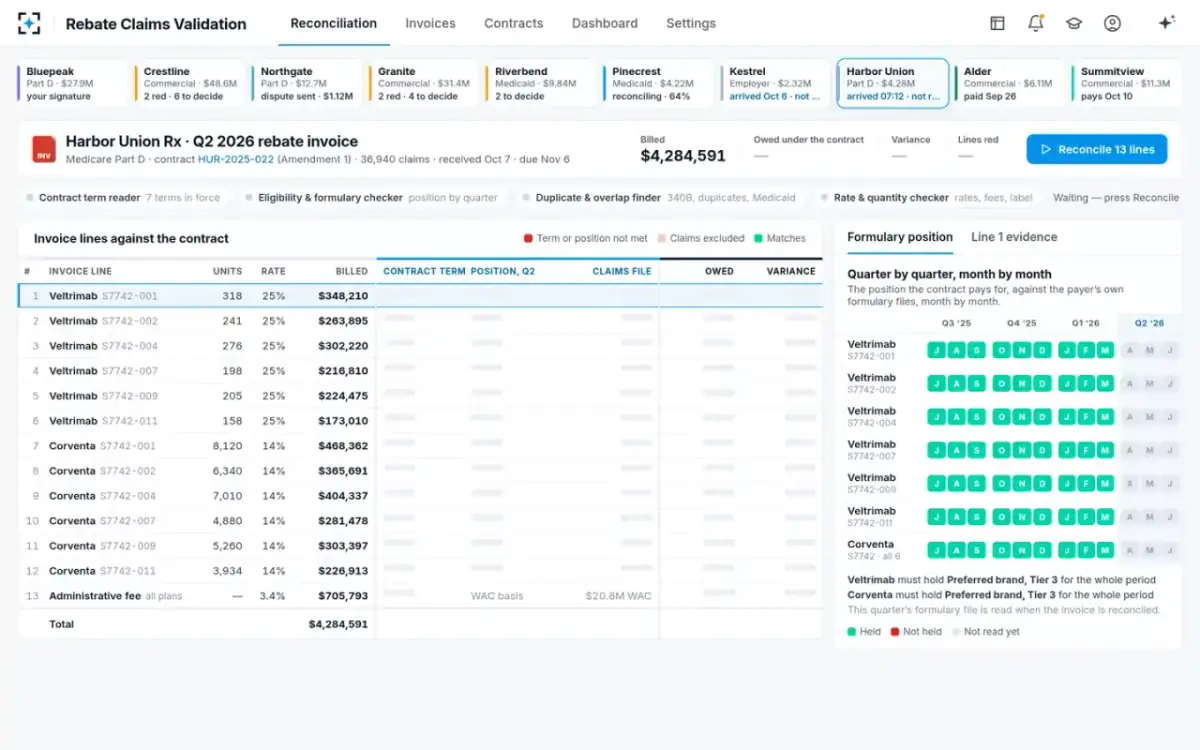Click the billed amount $468,362
Screen dimensions: 1200x750
[343, 446]
